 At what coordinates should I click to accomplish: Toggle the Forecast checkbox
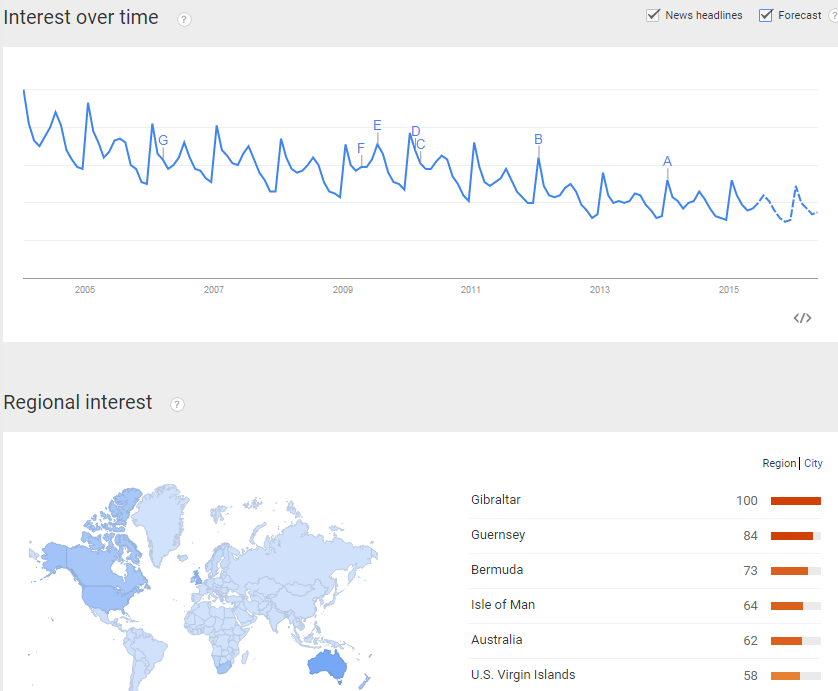tap(765, 15)
